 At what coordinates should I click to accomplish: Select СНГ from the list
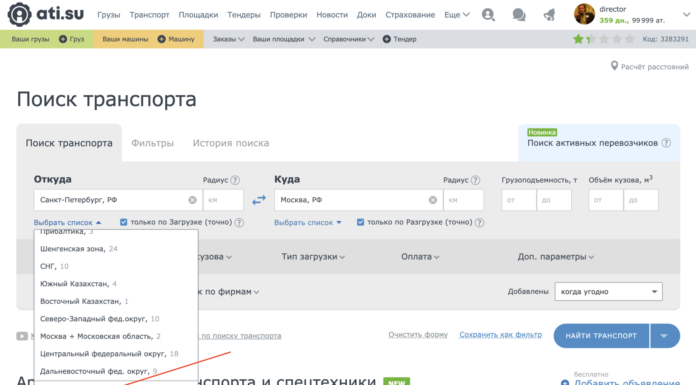[116, 266]
